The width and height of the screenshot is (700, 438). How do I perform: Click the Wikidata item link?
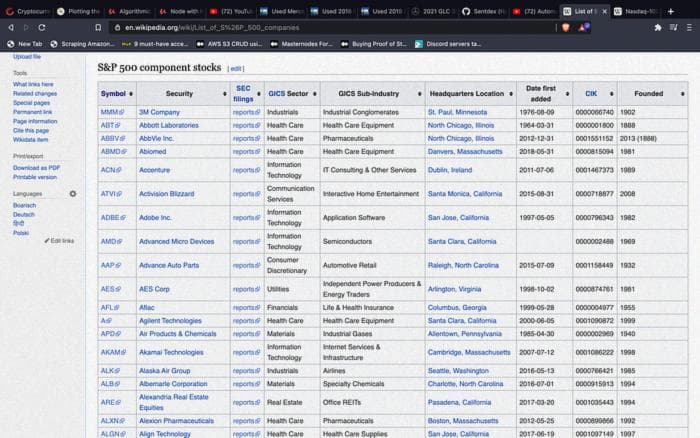pos(30,140)
